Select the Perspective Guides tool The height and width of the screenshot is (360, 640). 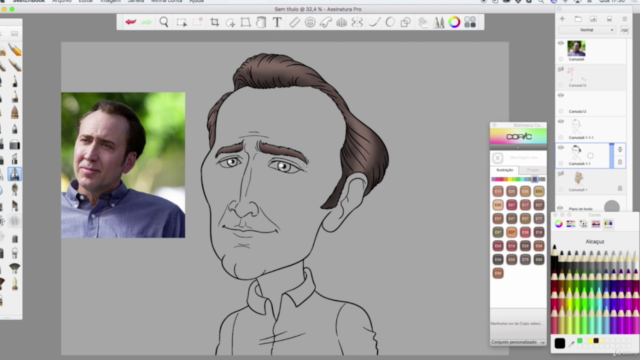click(341, 22)
